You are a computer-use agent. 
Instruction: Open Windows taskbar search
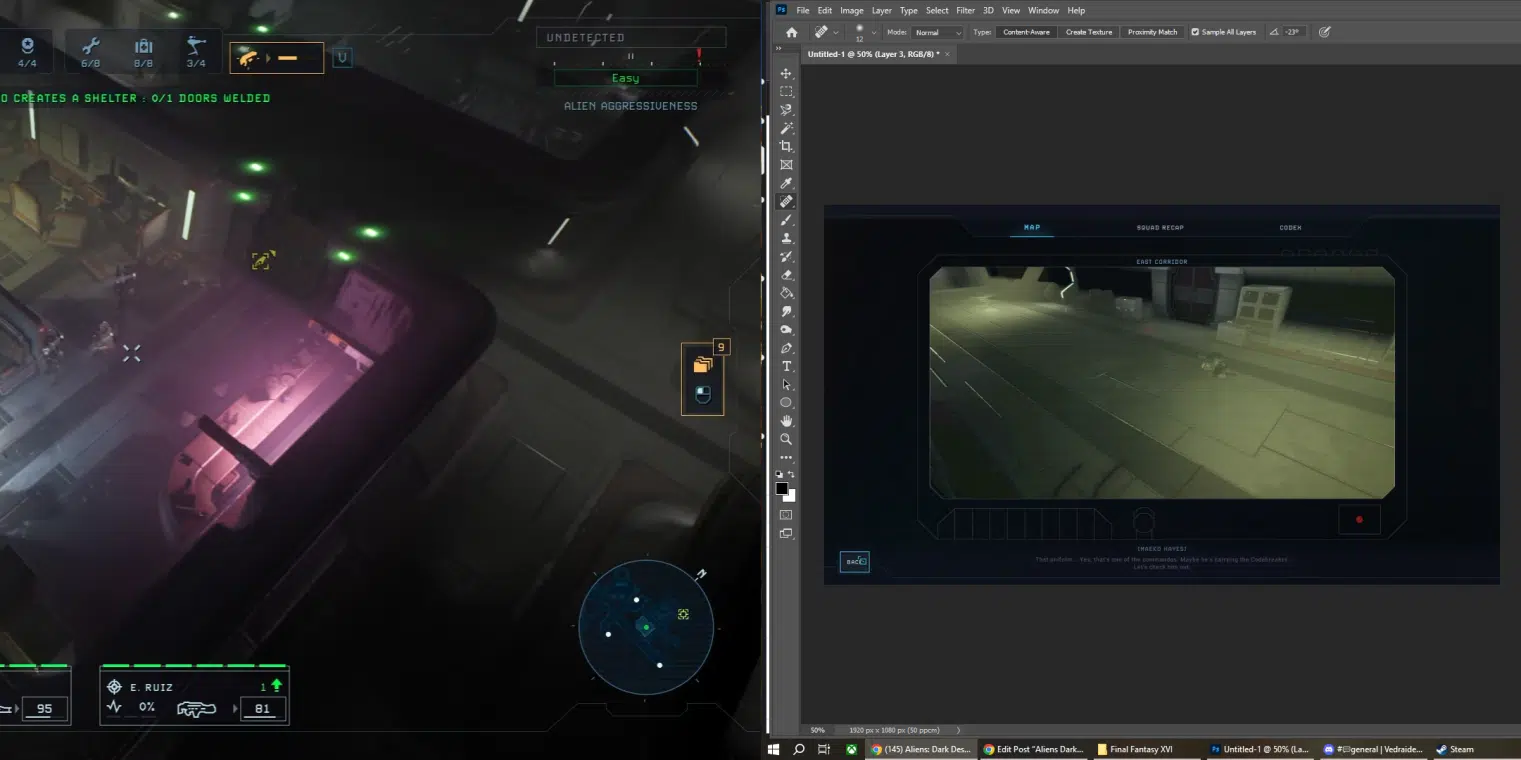(x=799, y=749)
